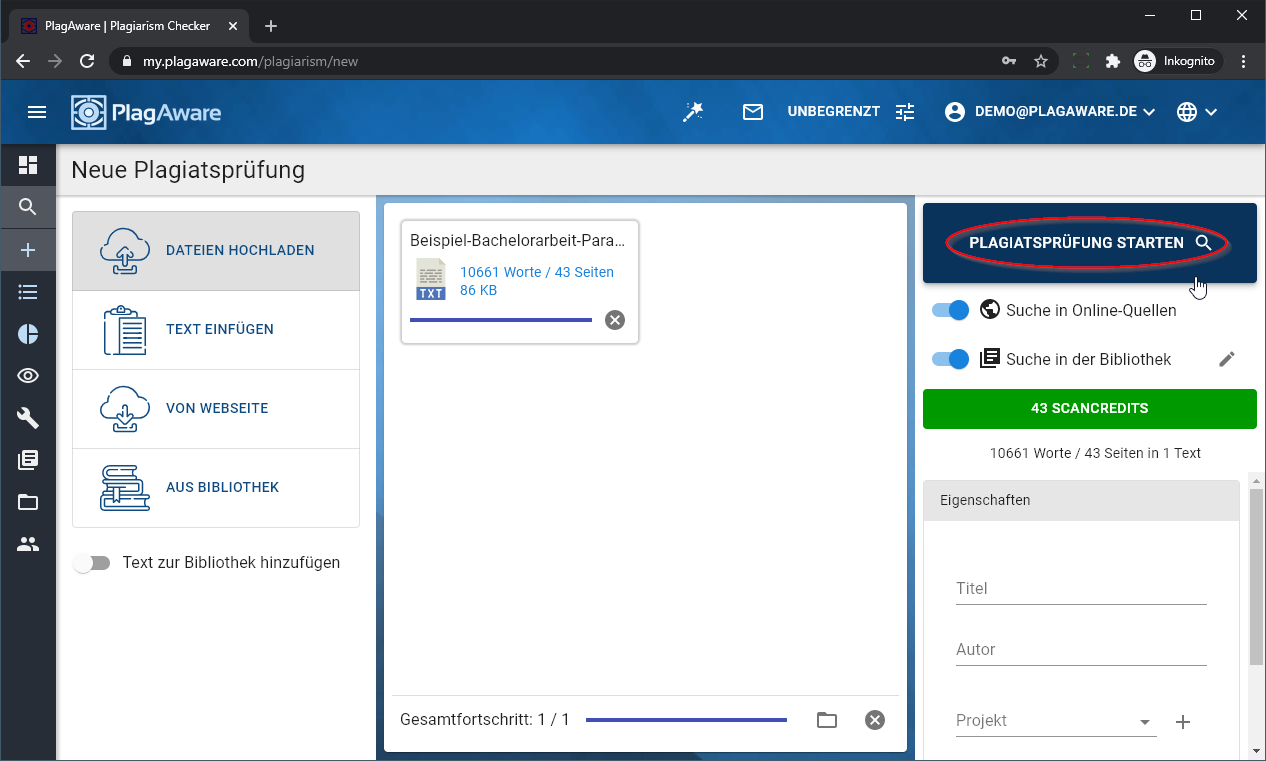Open the UNBEGRENZT settings sliders icon
Image resolution: width=1266 pixels, height=761 pixels.
click(x=905, y=112)
